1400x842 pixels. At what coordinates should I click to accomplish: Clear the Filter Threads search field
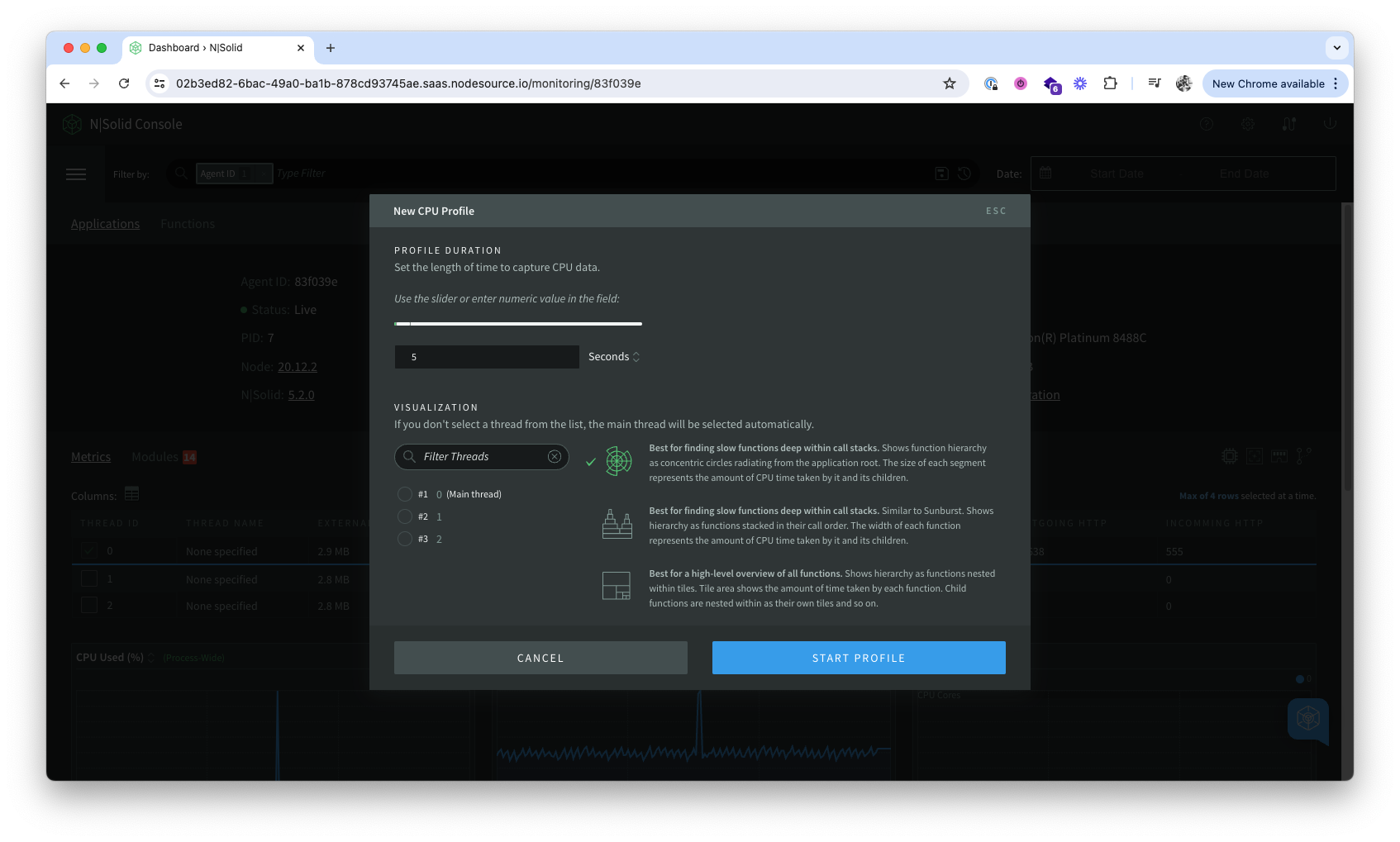(555, 457)
